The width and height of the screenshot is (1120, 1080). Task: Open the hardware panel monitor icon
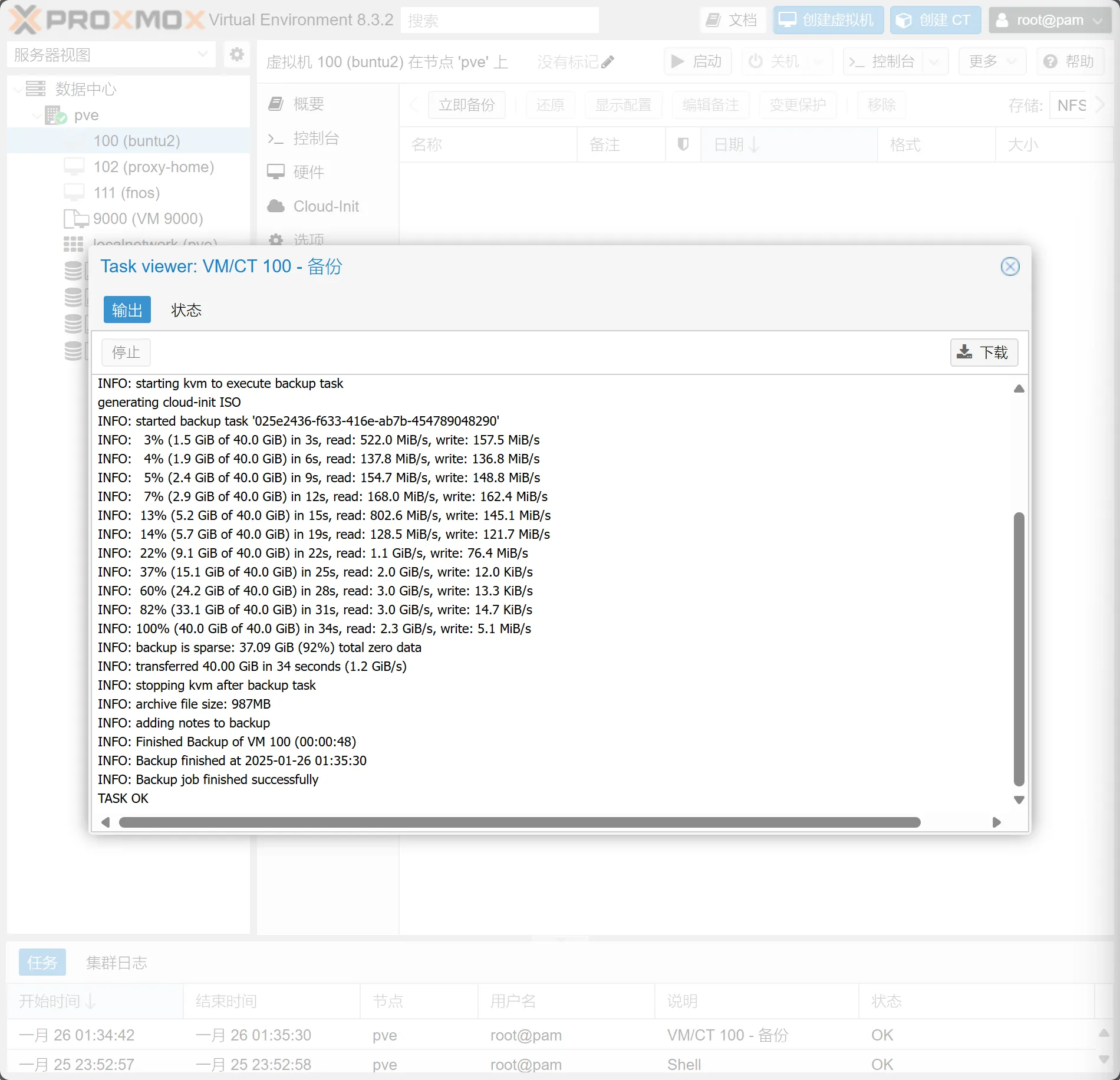(x=276, y=172)
